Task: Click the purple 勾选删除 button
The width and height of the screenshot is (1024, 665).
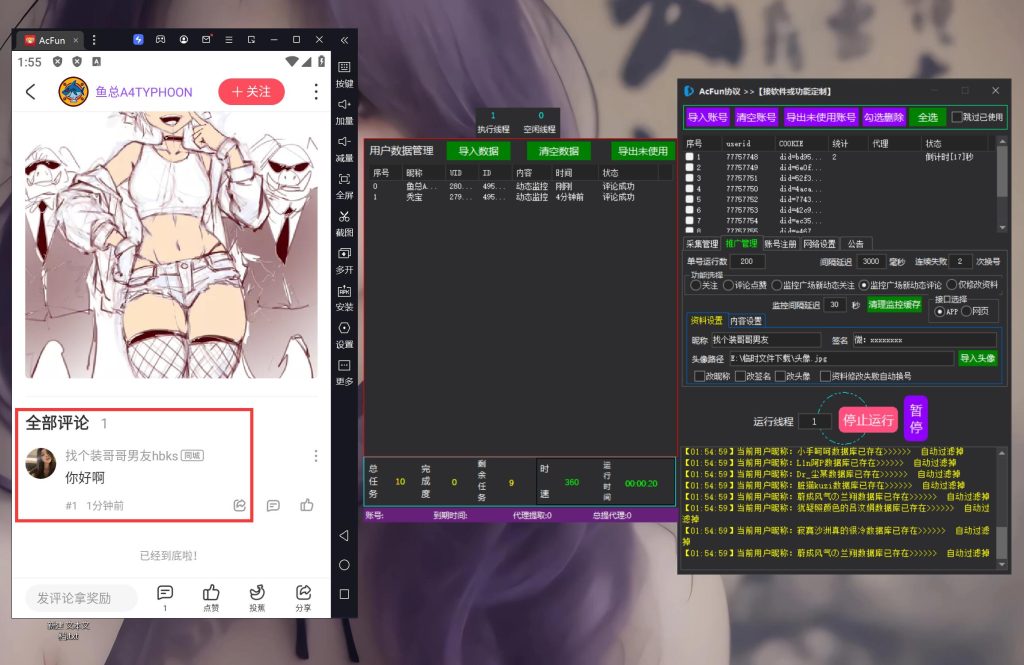Action: coord(884,118)
